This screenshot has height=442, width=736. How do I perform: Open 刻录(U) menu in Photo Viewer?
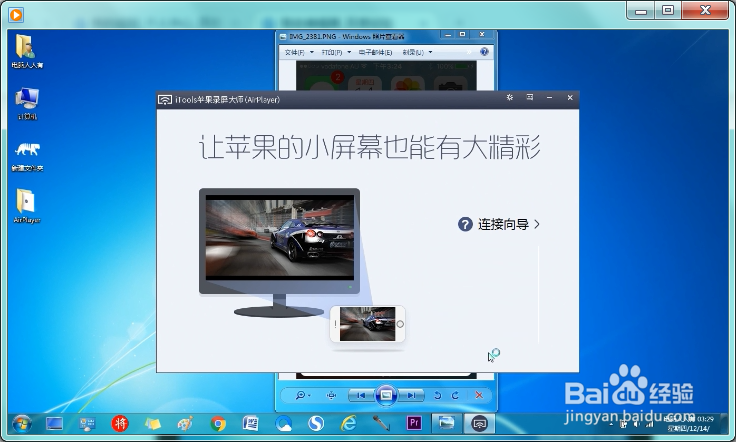tap(413, 52)
